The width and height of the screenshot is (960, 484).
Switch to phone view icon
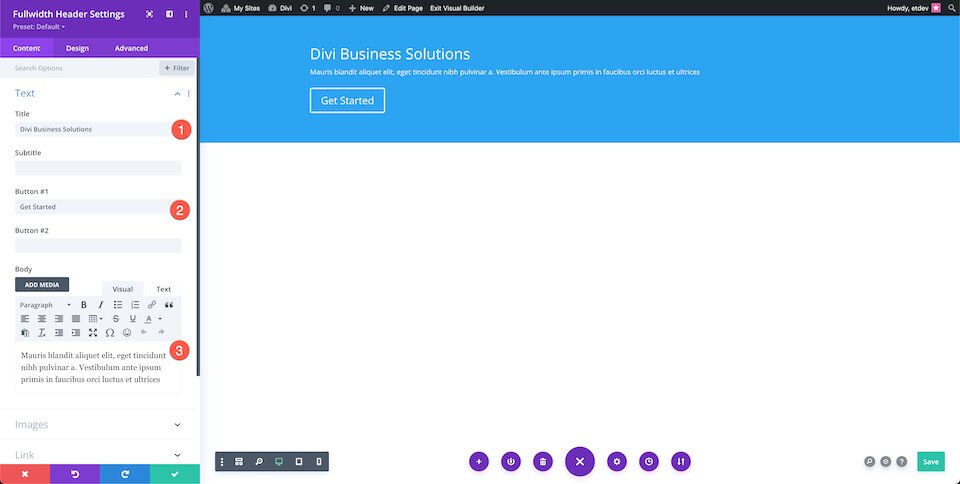click(319, 461)
